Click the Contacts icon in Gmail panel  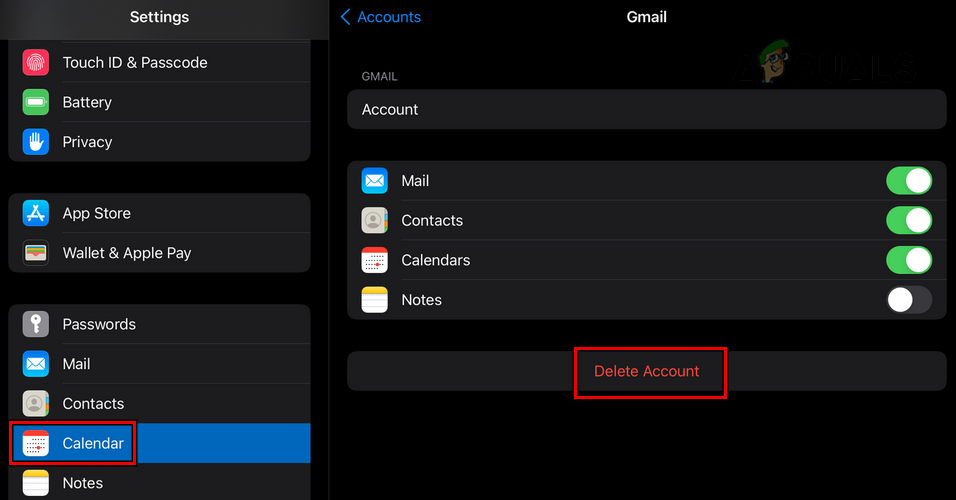click(x=374, y=220)
